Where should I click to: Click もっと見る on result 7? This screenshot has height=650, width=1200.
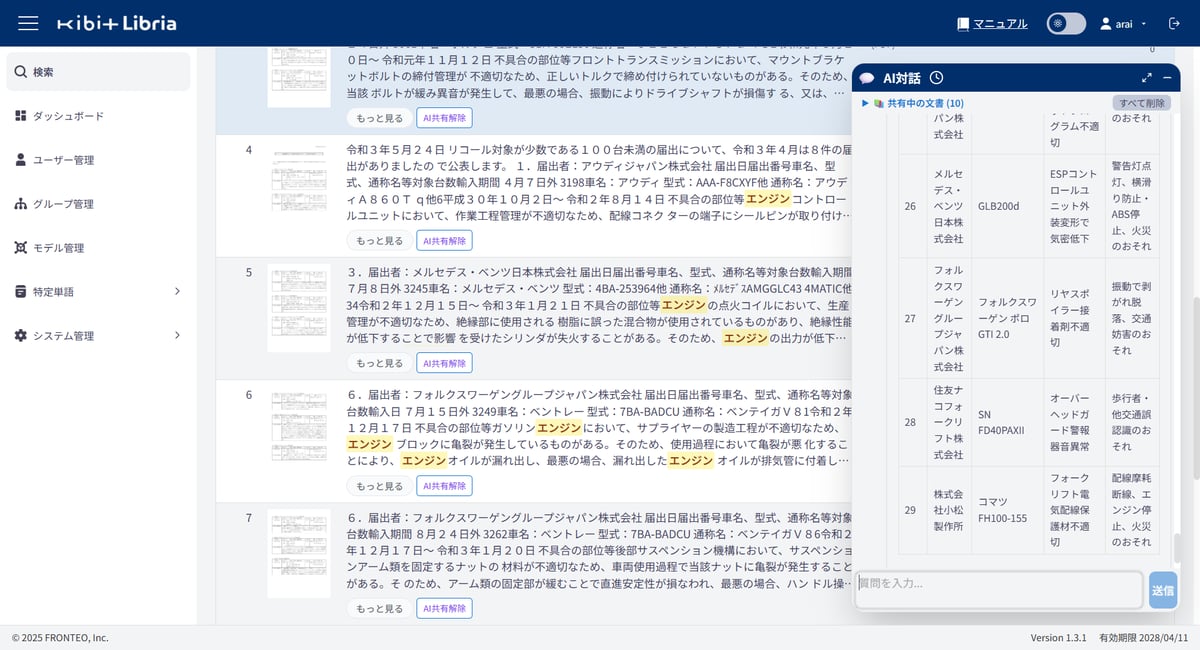tap(380, 608)
